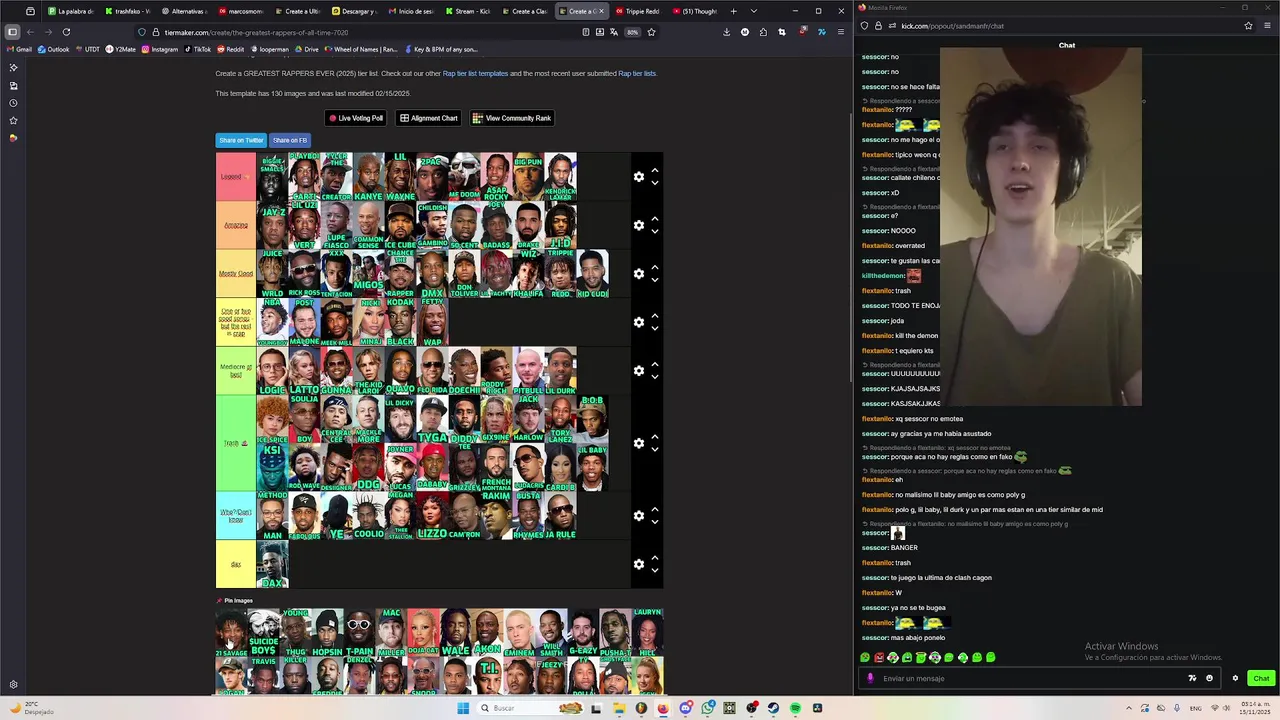This screenshot has width=1280, height=720.
Task: Open the tab list dropdown in Firefox
Action: click(x=753, y=11)
